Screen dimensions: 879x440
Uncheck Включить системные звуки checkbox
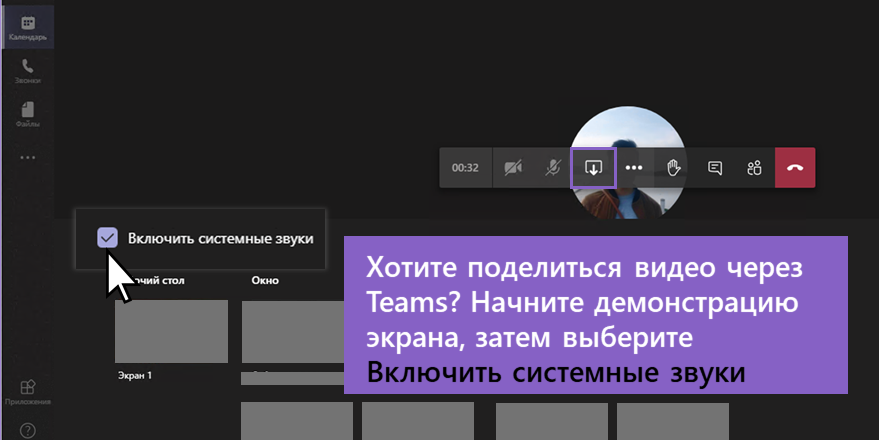pyautogui.click(x=107, y=238)
